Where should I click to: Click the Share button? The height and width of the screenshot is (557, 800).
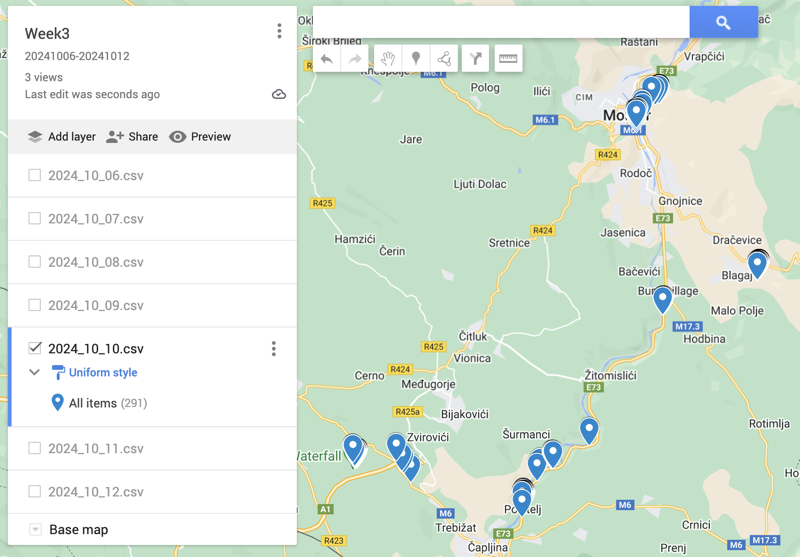132,137
